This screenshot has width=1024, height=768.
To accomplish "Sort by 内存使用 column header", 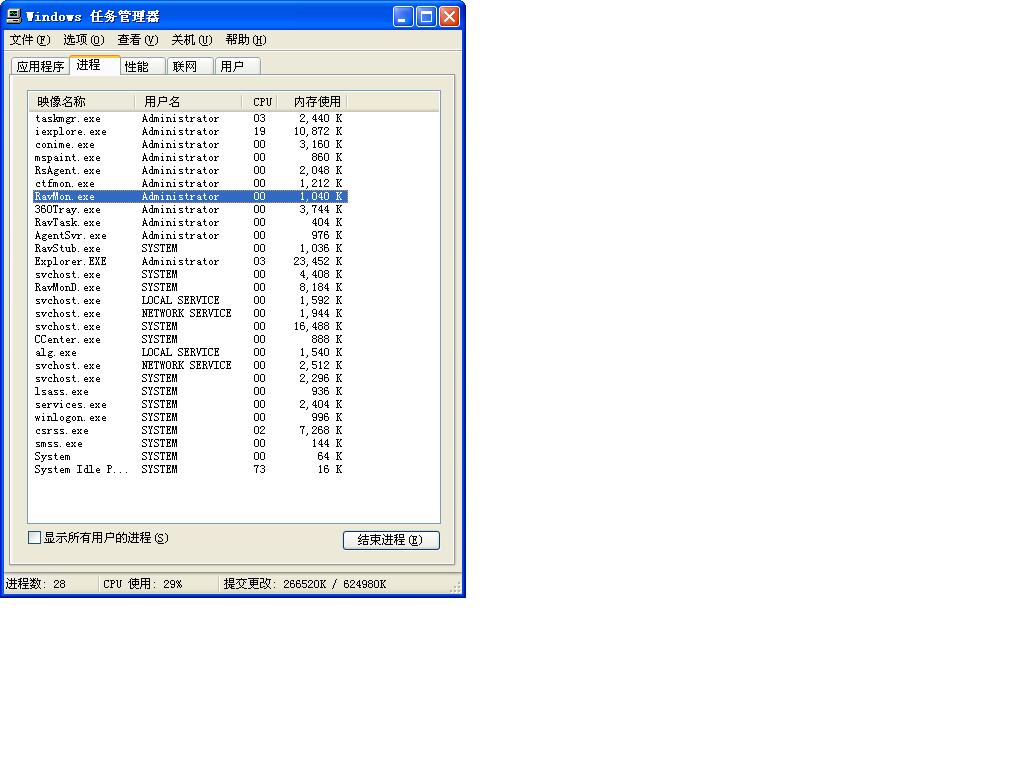I will [x=312, y=102].
